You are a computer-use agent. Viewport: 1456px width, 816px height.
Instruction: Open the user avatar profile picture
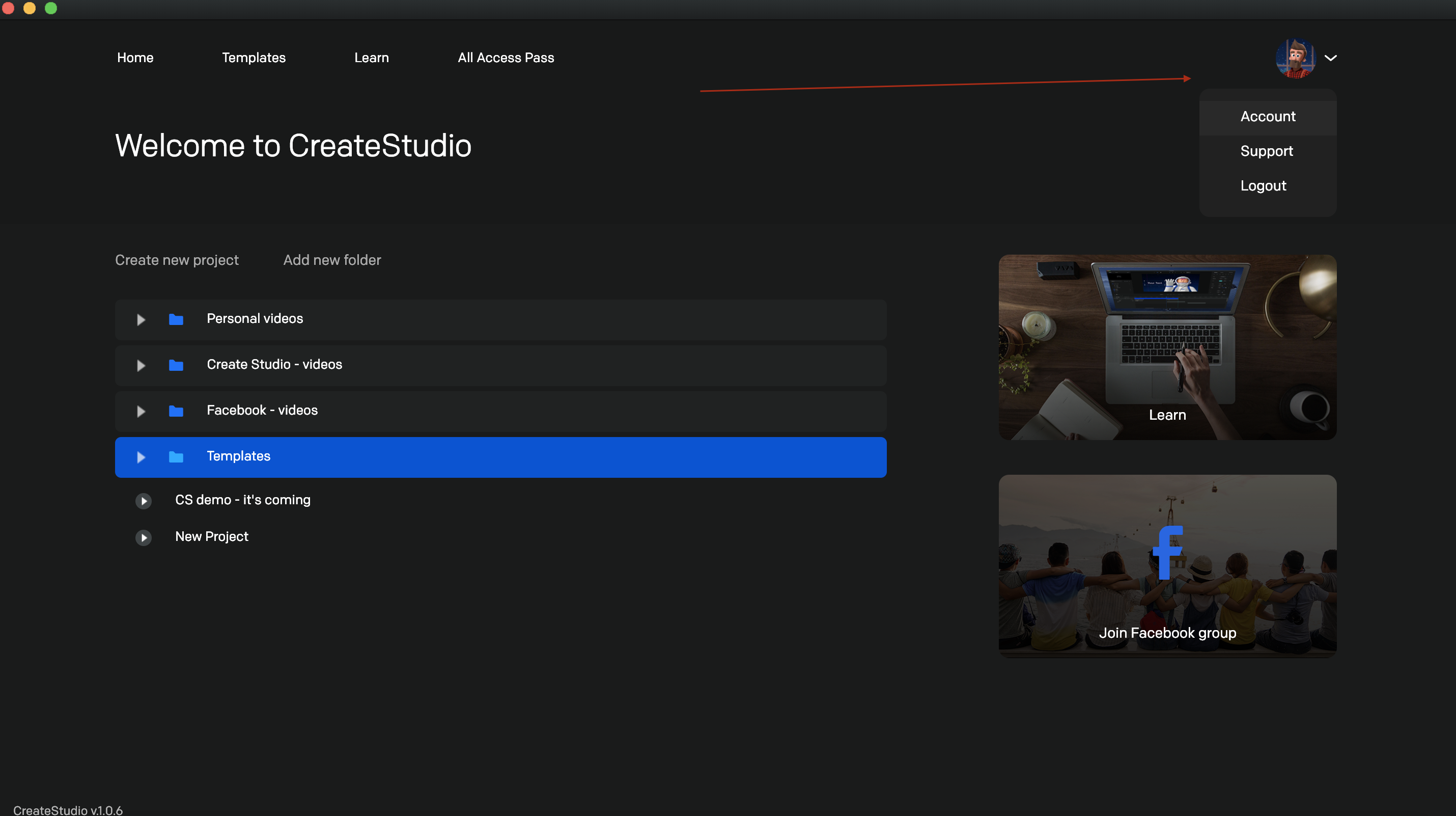point(1296,58)
